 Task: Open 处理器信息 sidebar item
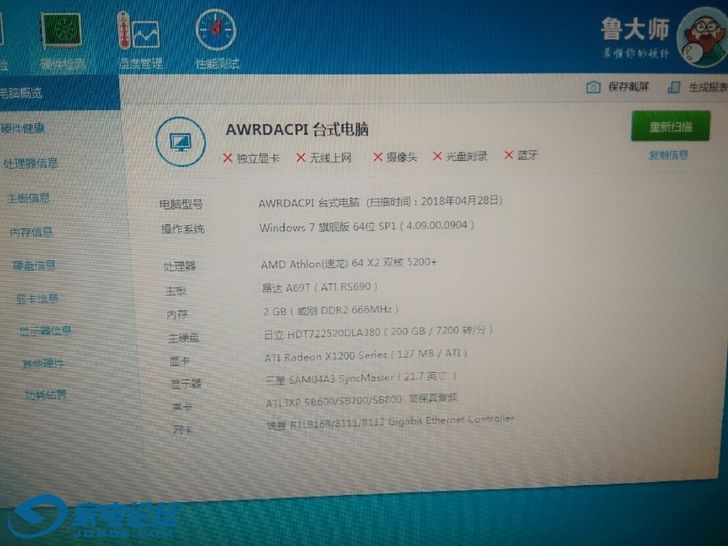(x=31, y=163)
